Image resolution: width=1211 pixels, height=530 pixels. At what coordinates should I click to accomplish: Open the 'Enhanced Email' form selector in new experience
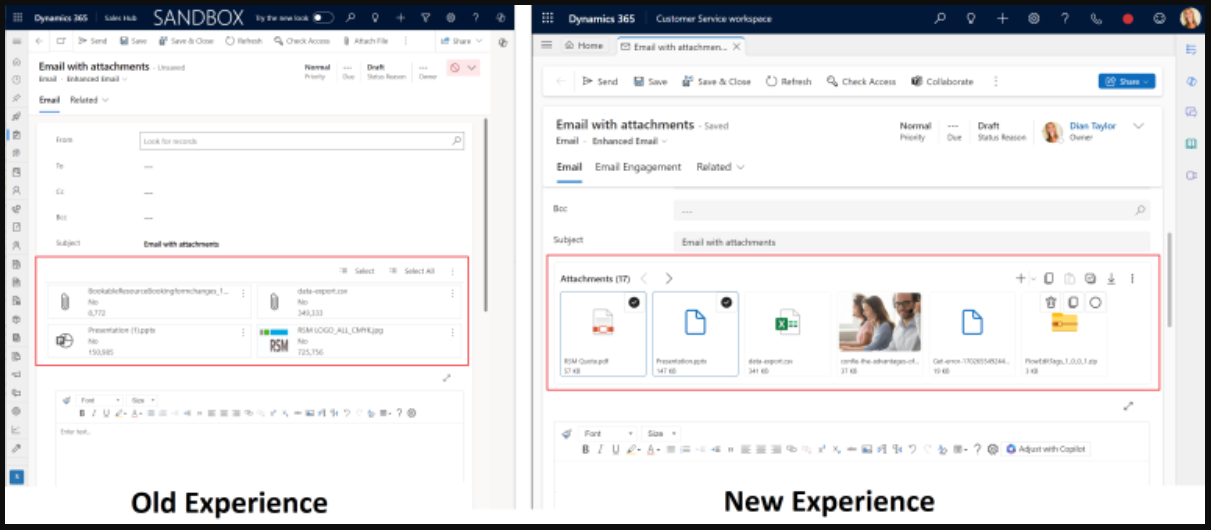click(x=630, y=141)
